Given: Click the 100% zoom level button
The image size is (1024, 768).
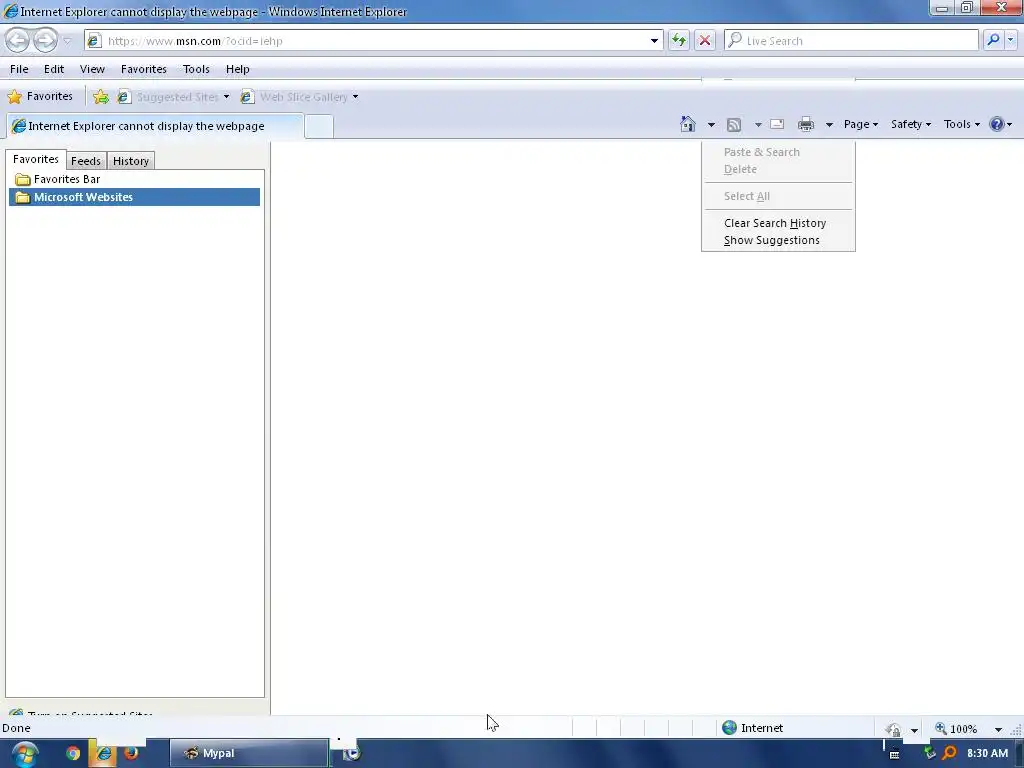Looking at the screenshot, I should click(956, 729).
